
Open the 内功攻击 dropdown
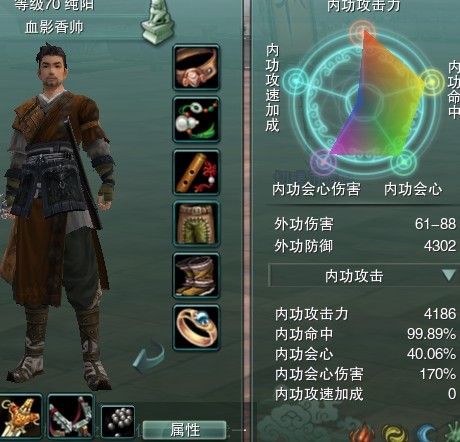click(364, 276)
